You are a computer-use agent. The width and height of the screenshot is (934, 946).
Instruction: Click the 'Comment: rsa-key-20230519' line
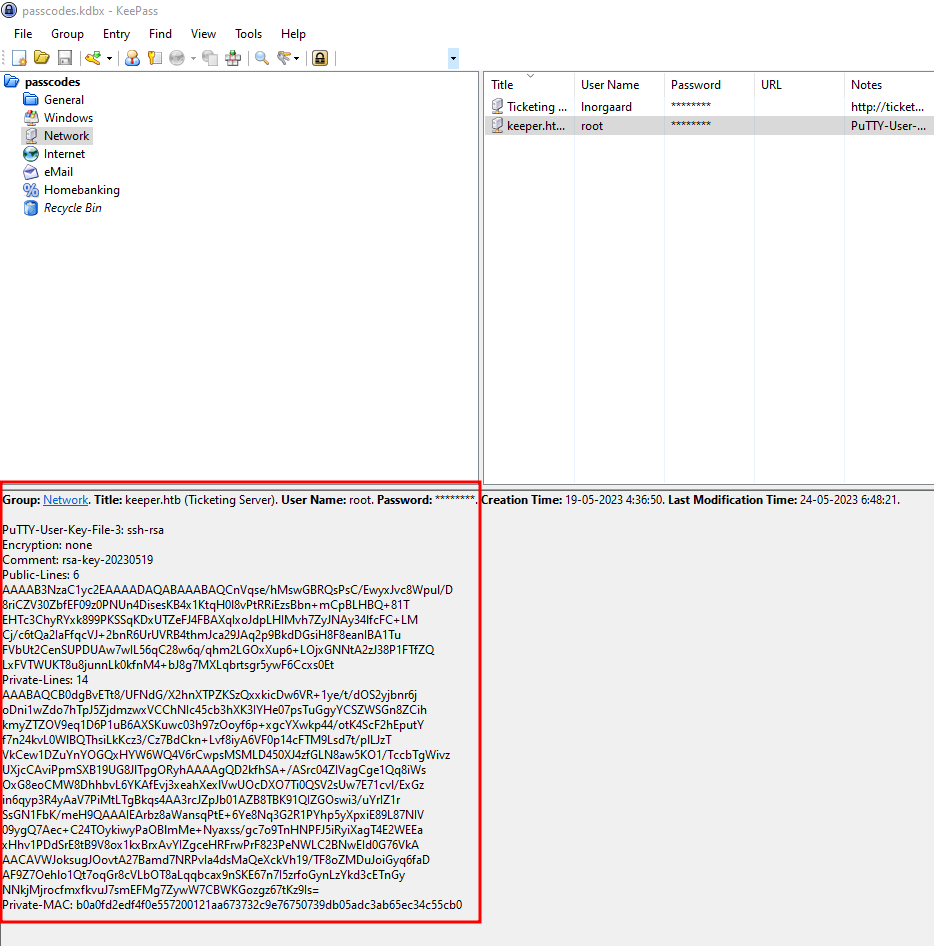tap(78, 560)
